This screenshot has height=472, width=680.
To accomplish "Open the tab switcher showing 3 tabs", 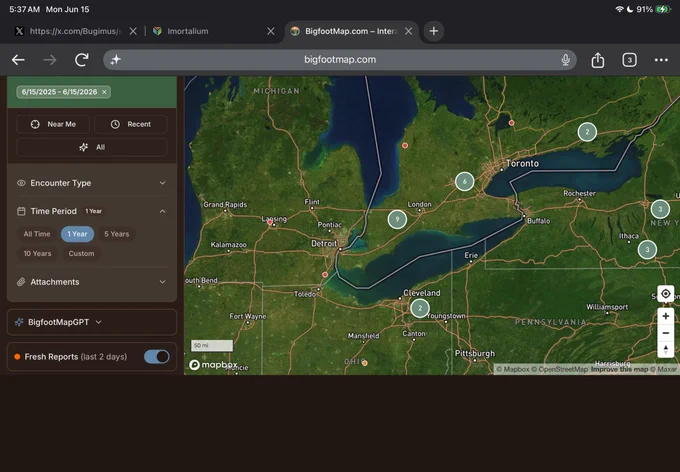I will pyautogui.click(x=629, y=60).
